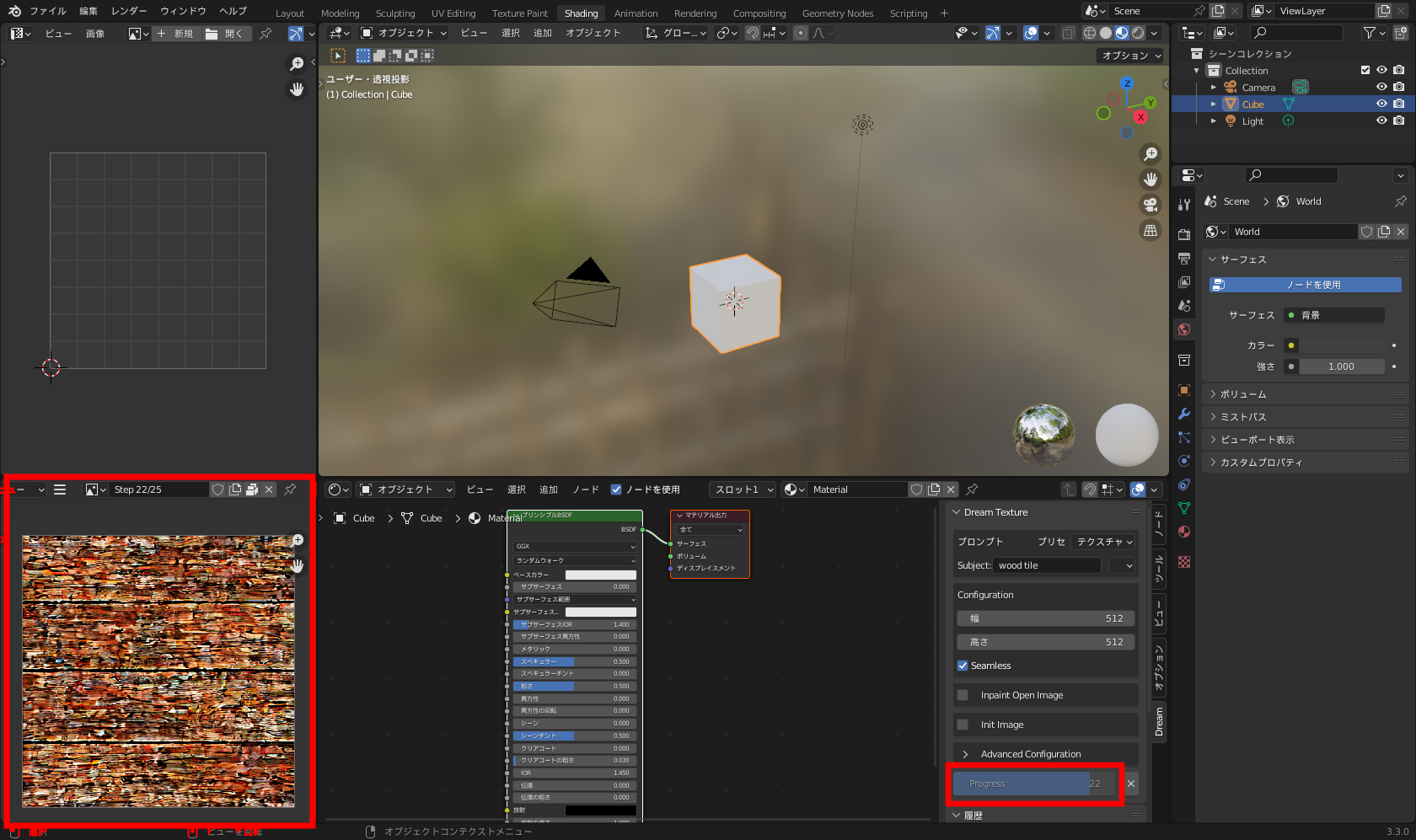Switch to the Texture Paint workspace tab
The image size is (1416, 840).
520,13
